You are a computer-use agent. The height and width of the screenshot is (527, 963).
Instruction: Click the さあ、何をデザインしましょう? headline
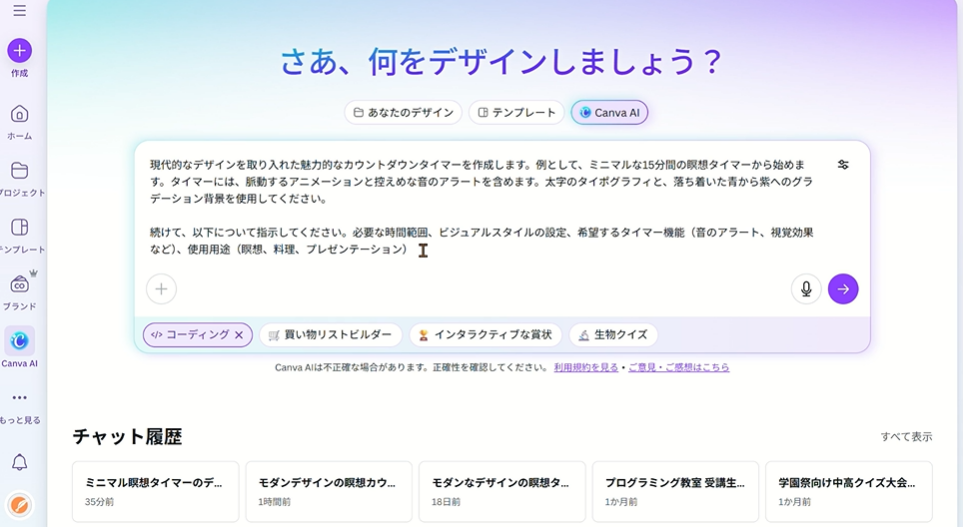point(501,62)
